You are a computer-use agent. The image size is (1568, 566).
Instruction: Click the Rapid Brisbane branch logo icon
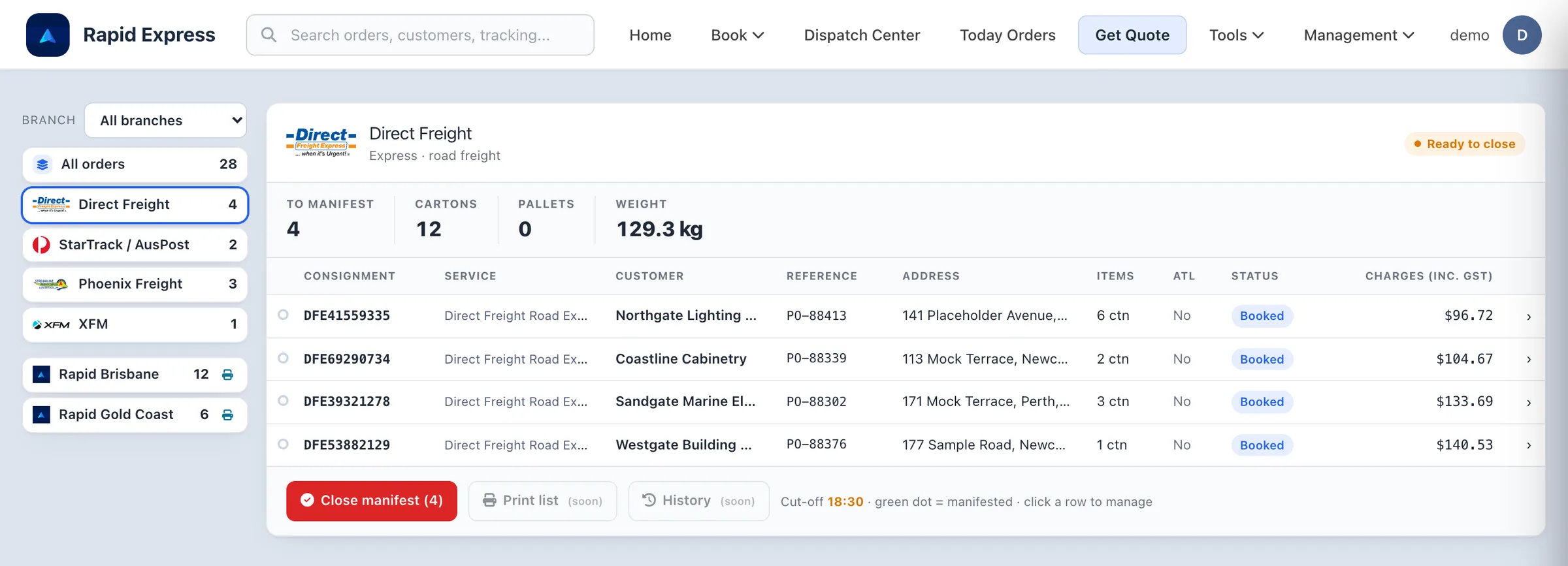point(41,374)
